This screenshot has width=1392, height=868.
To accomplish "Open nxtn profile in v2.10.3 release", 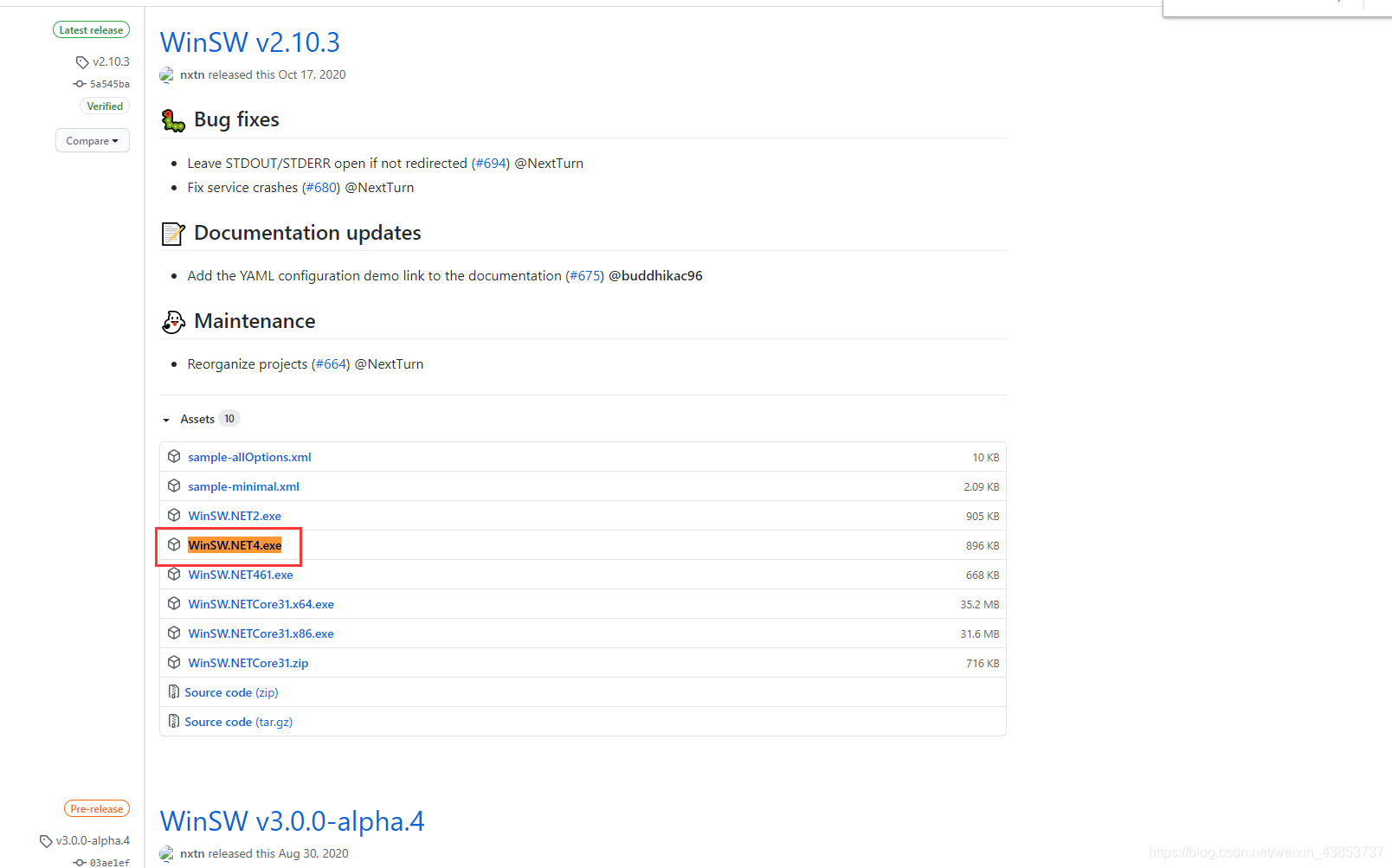I will coord(192,75).
